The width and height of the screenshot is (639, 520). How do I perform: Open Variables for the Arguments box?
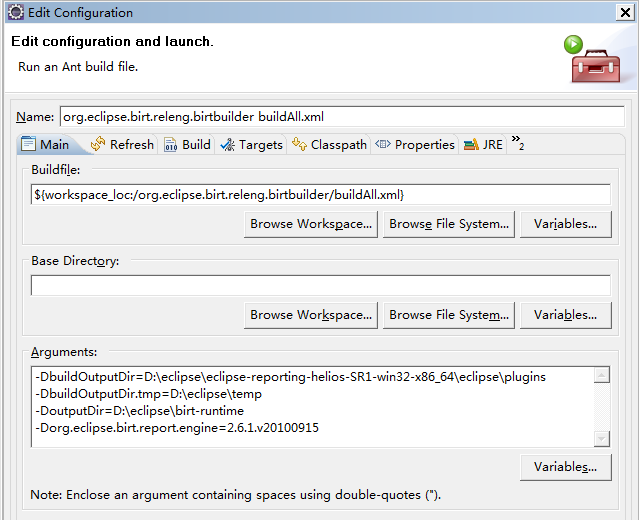click(x=566, y=467)
